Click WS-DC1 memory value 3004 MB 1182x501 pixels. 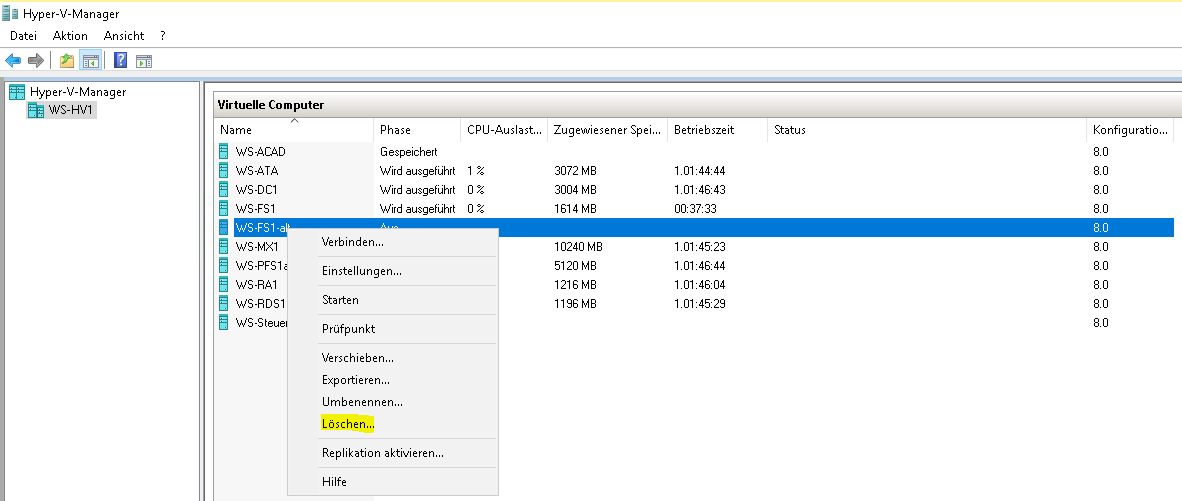point(575,189)
